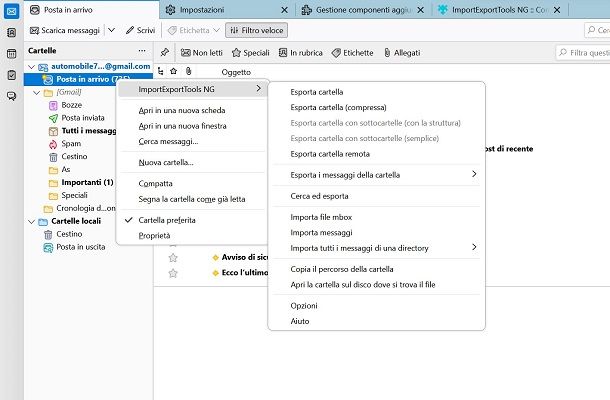Viewport: 610px width, 400px height.
Task: Collapse the Cartelle locali tree
Action: coord(32,221)
